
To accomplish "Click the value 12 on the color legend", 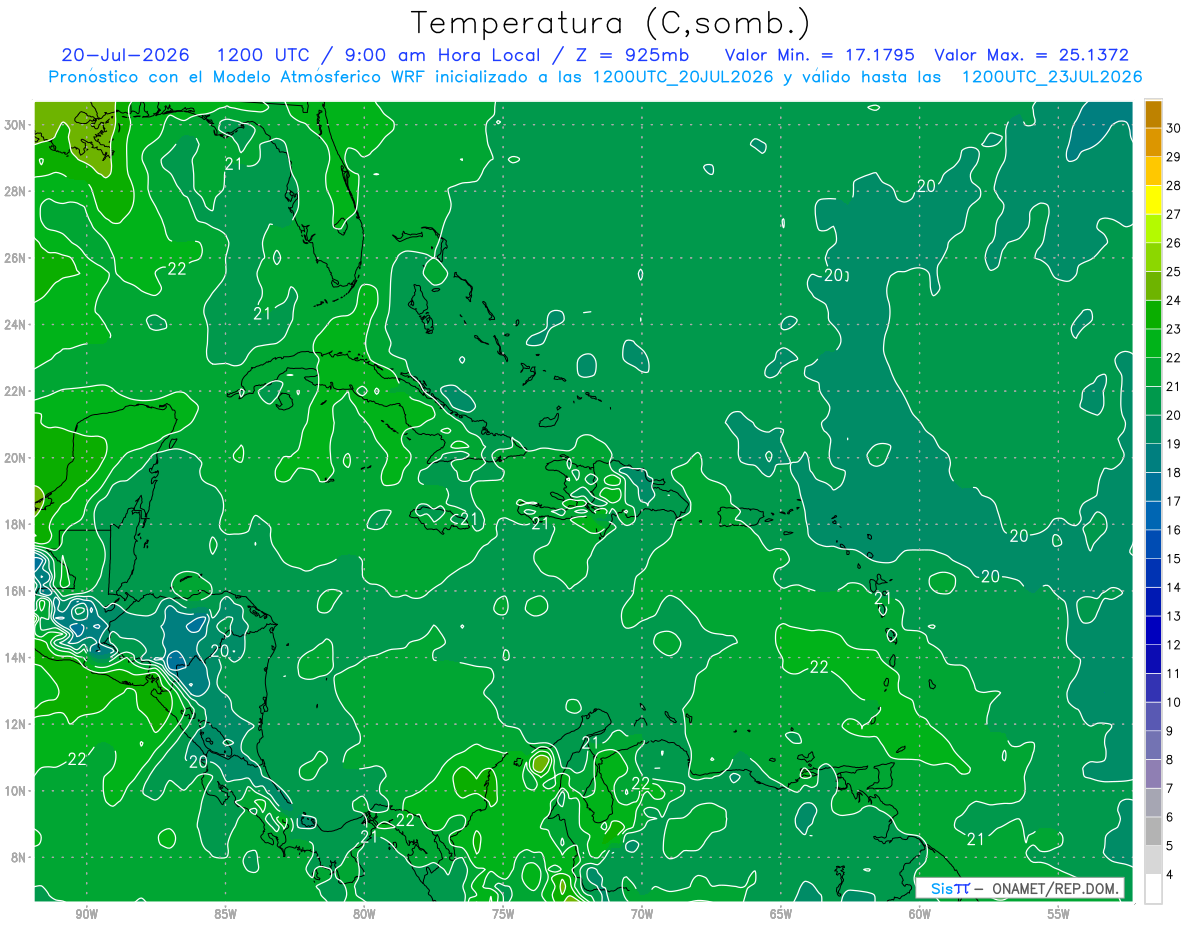I will coord(1174,645).
